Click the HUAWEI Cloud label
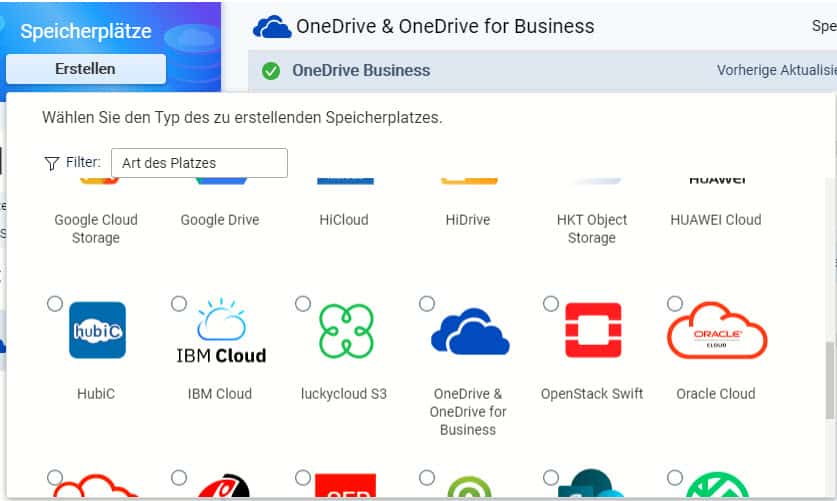Screen dimensions: 837x501 click(x=716, y=220)
